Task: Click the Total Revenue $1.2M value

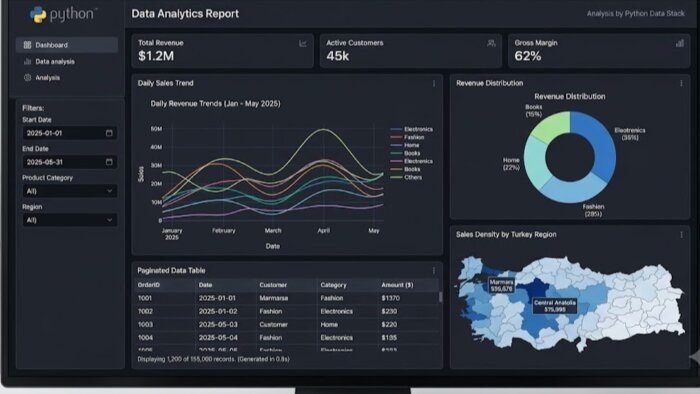Action: 156,56
